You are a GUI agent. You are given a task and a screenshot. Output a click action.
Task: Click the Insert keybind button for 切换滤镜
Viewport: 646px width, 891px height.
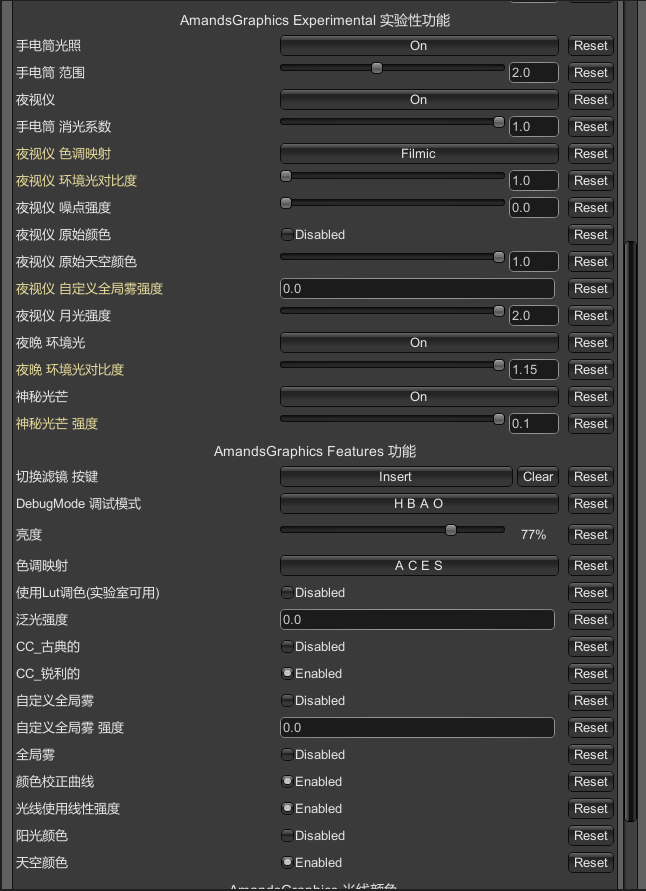coord(396,477)
